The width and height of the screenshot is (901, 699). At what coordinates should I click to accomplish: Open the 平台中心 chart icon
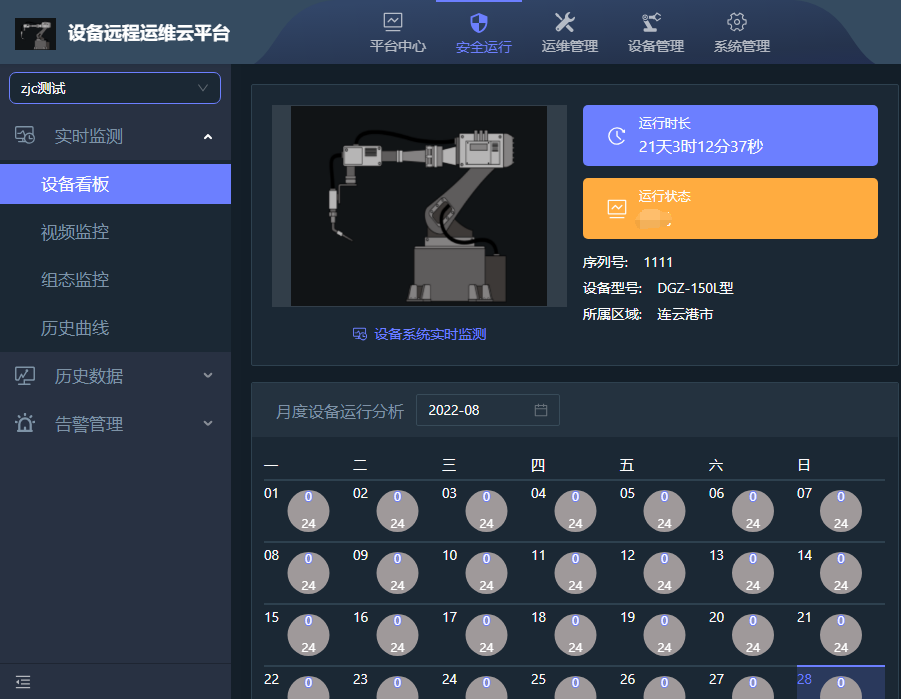393,21
